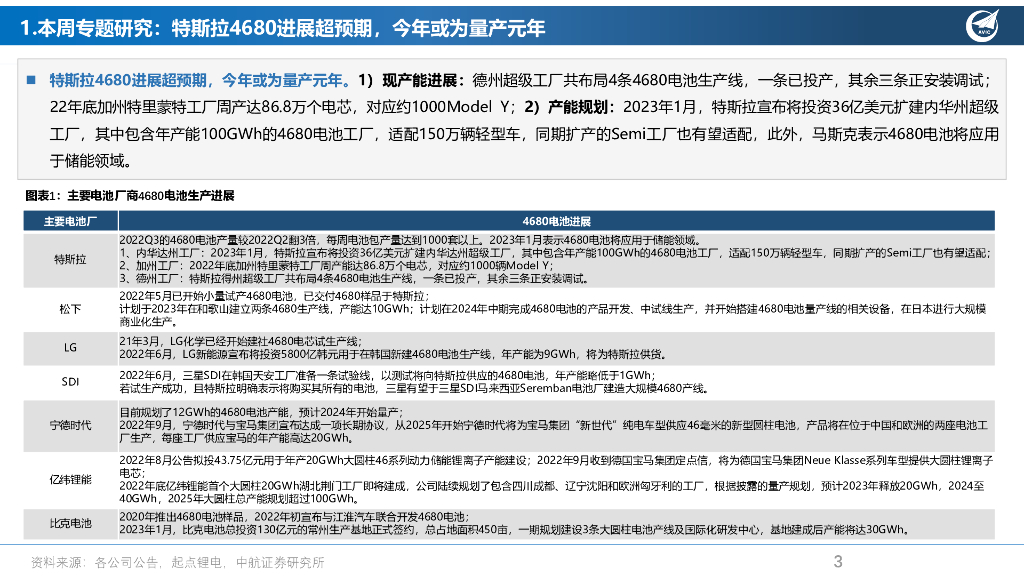Select the 'LG' row label

click(x=71, y=348)
